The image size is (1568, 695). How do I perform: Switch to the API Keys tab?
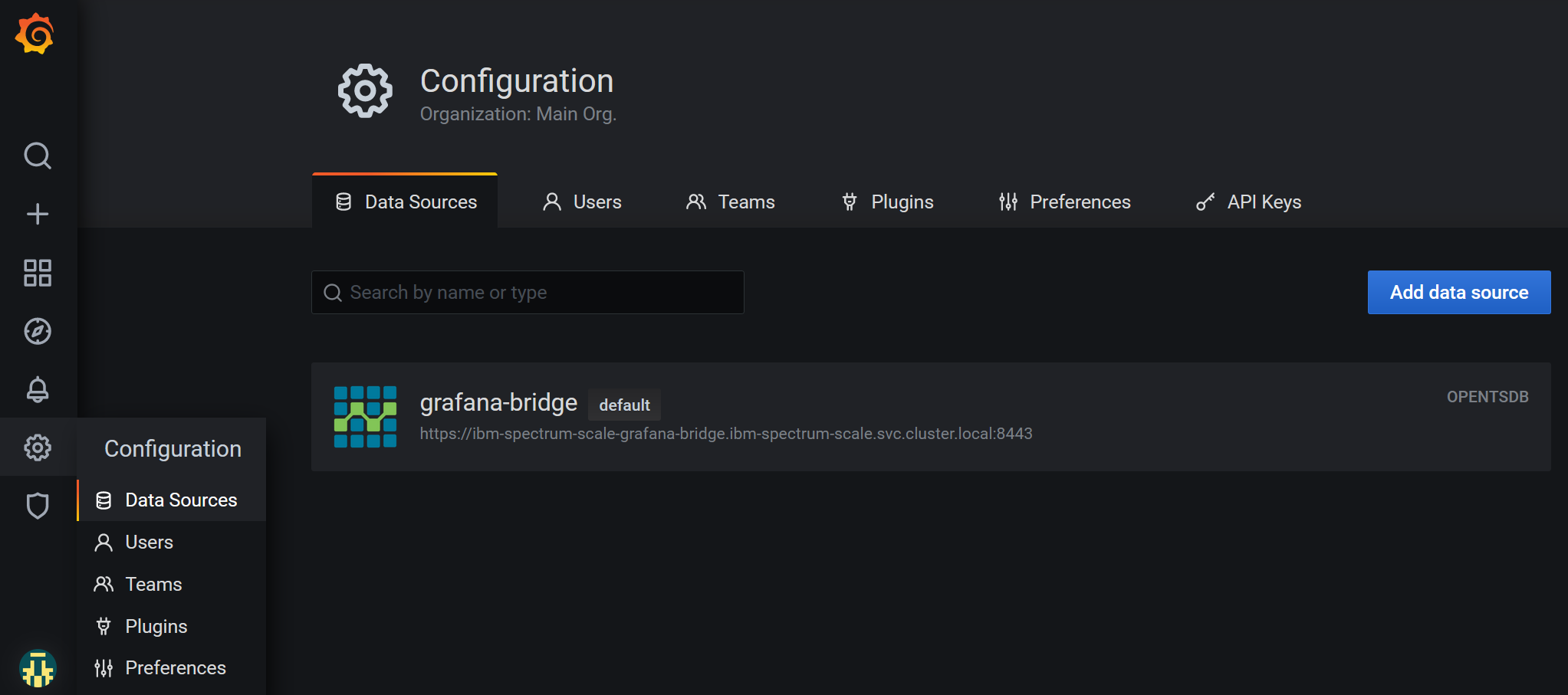click(x=1249, y=202)
